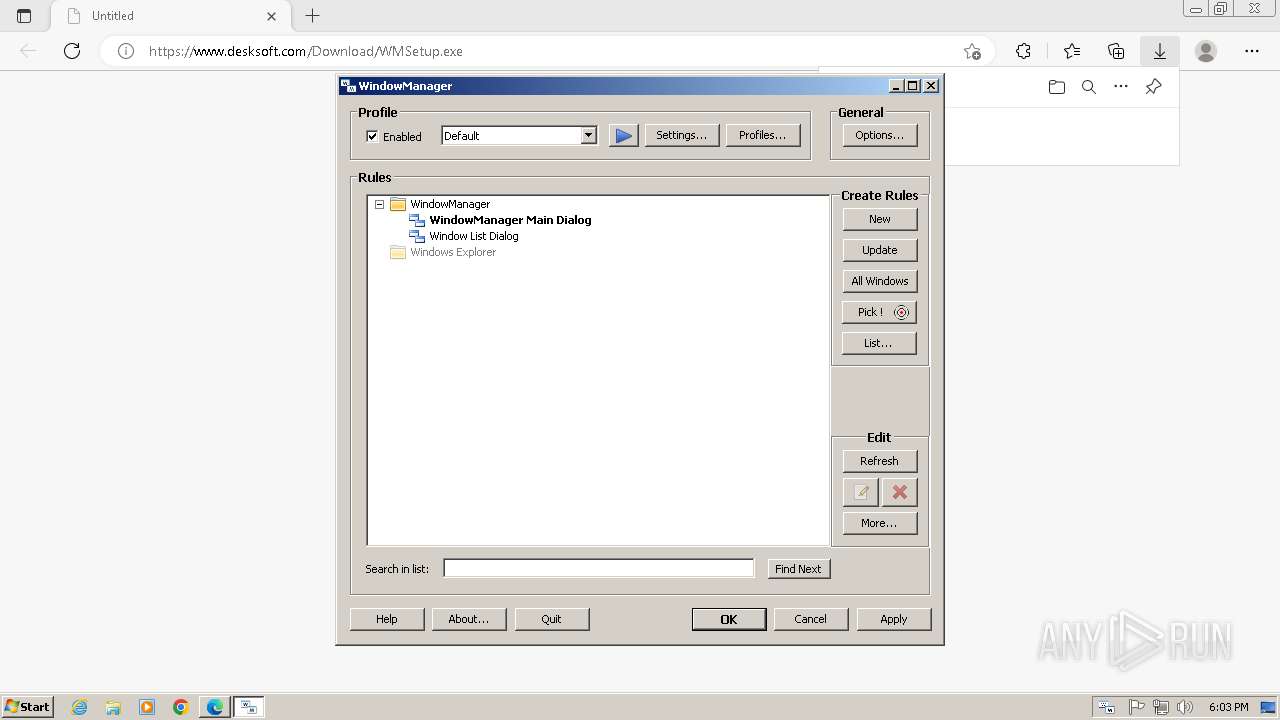Select Window List Dialog rule
This screenshot has width=1280, height=720.
pos(474,236)
